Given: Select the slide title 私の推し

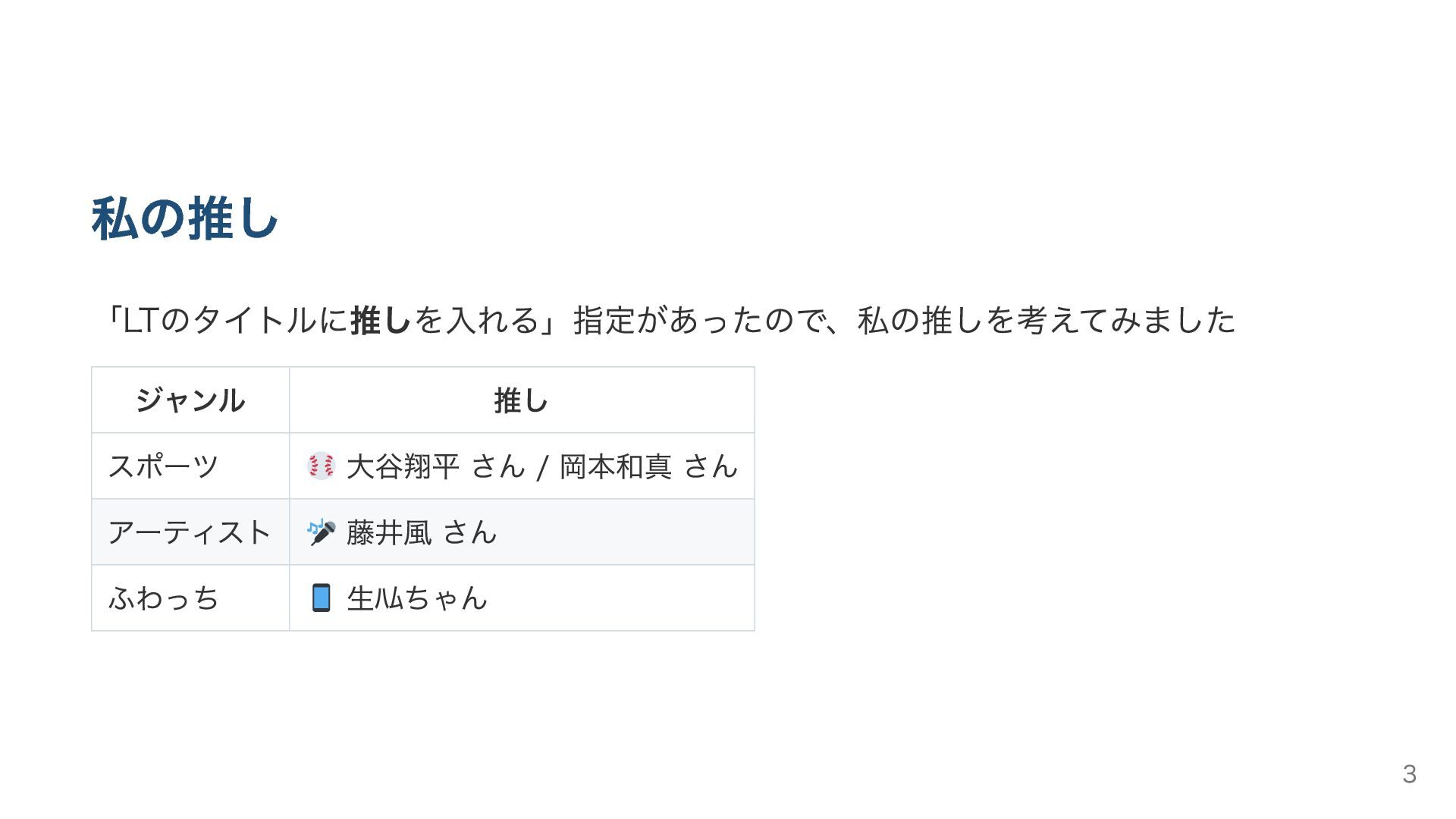Looking at the screenshot, I should coord(185,218).
